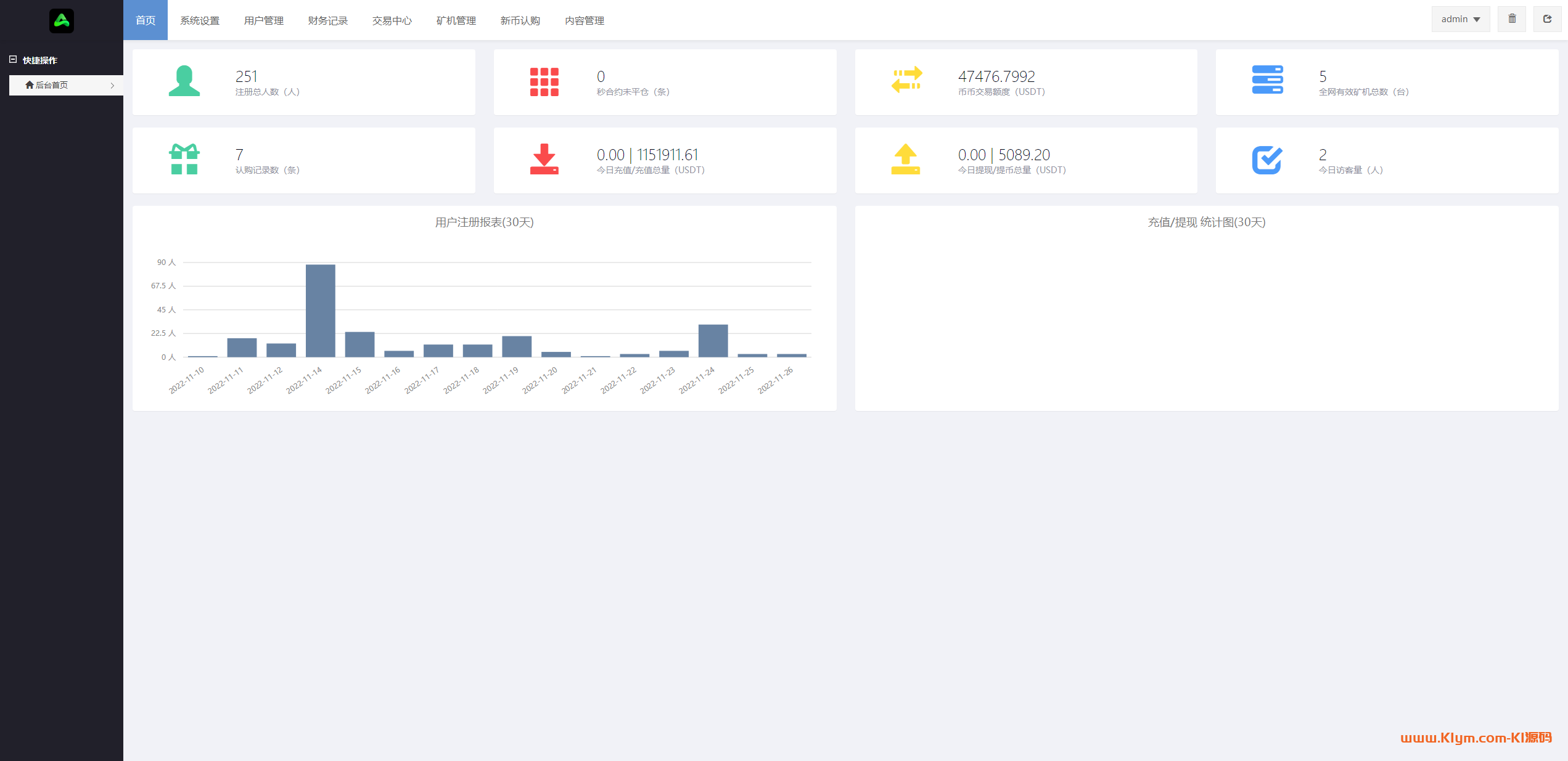Click the red grid contracts icon
Image resolution: width=1568 pixels, height=761 pixels.
(544, 81)
